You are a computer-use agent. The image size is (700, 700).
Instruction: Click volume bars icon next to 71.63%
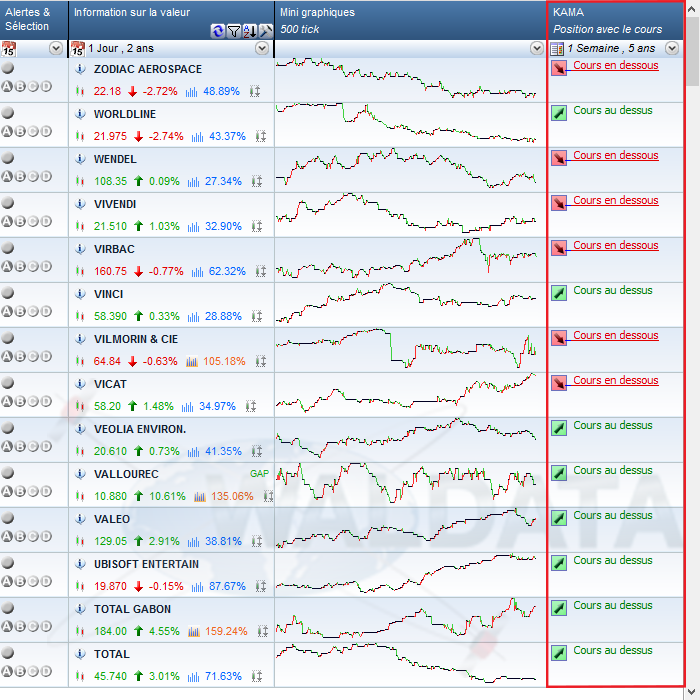point(193,677)
